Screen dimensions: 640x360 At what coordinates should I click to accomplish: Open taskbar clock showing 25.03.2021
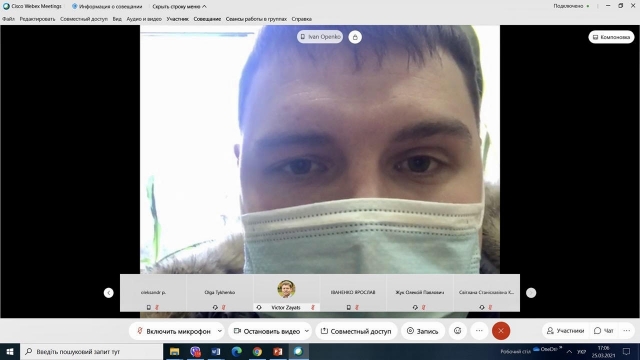click(x=603, y=351)
